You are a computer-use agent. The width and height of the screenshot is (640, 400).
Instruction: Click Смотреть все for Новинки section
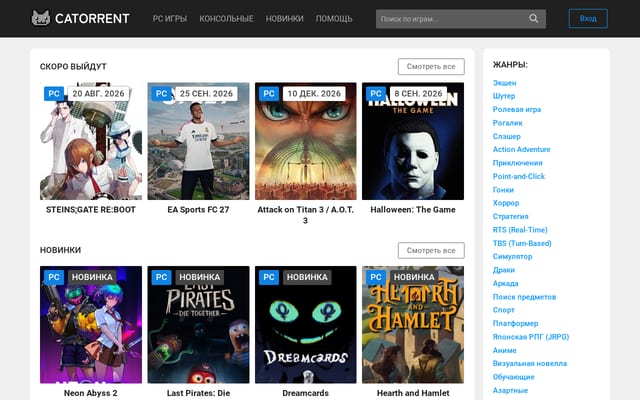[x=431, y=250]
